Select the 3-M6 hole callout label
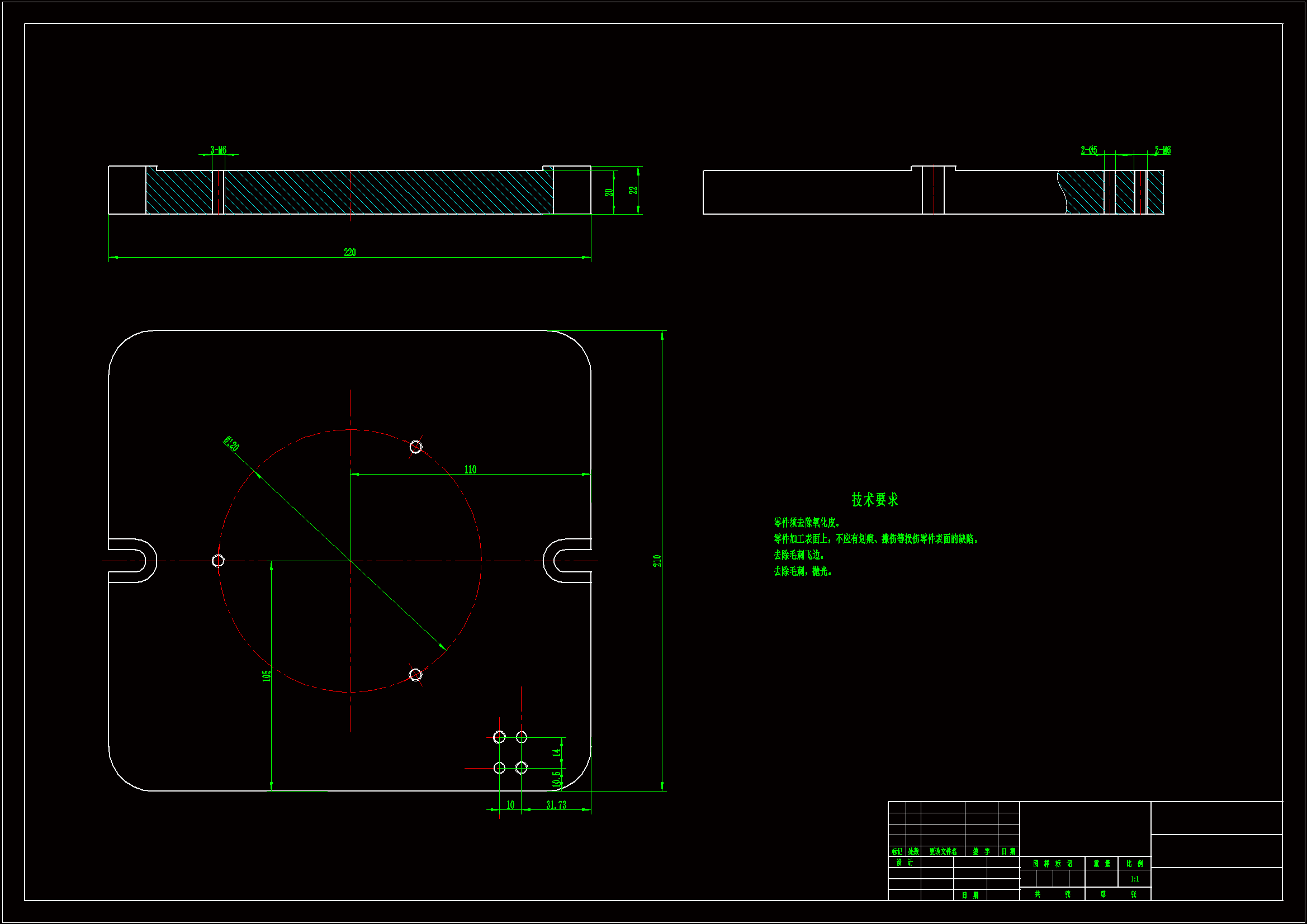Screen dimensions: 1307x924 (x=218, y=150)
